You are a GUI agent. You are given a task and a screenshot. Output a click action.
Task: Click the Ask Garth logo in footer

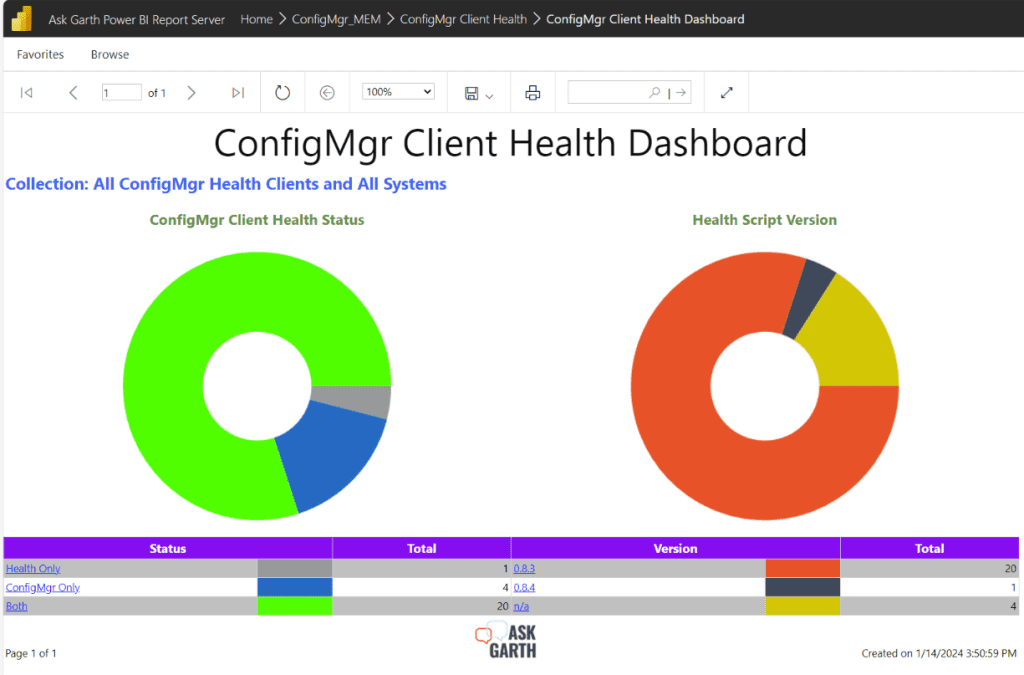pyautogui.click(x=506, y=641)
